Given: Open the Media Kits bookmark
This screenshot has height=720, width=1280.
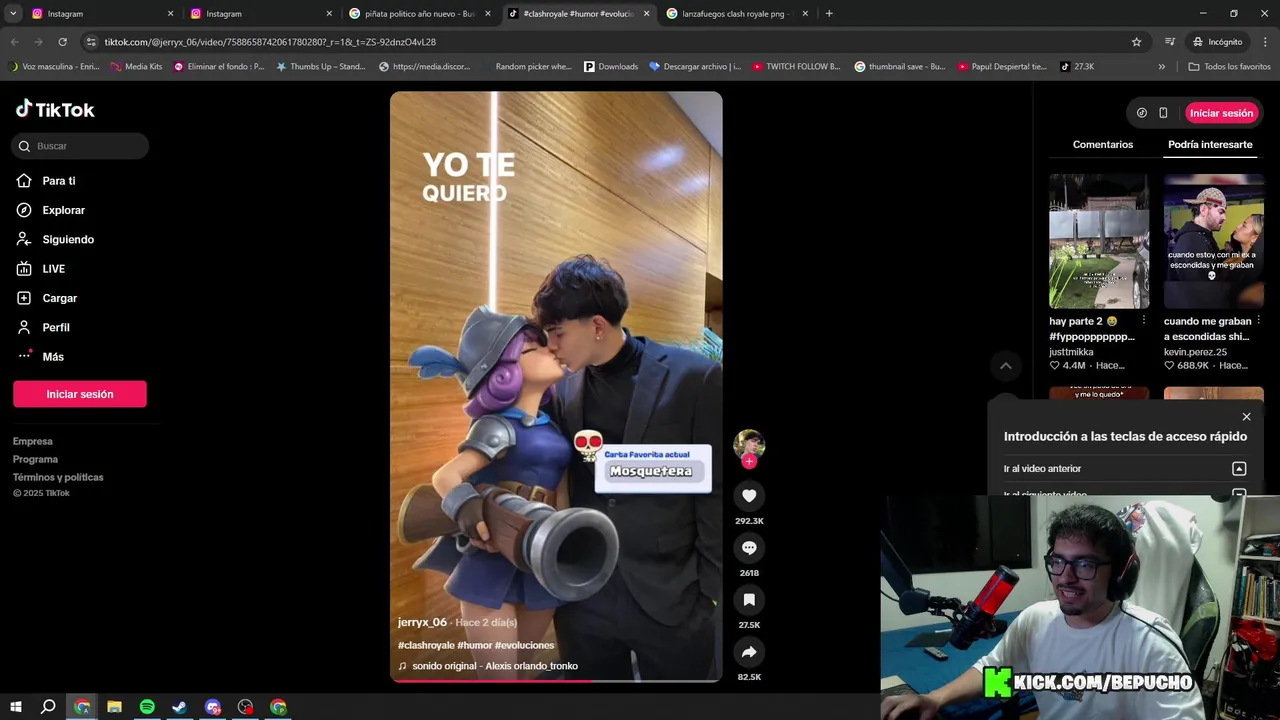Looking at the screenshot, I should (x=136, y=67).
